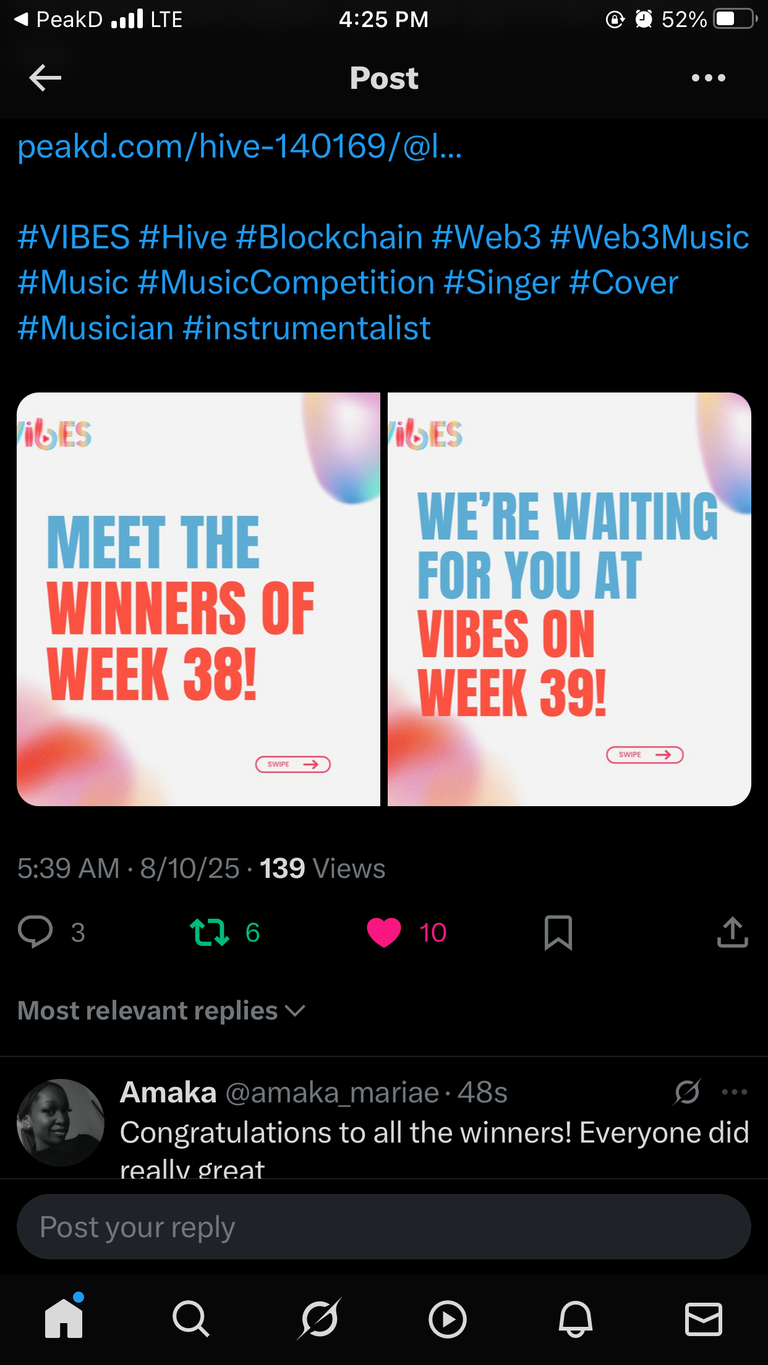The height and width of the screenshot is (1365, 768).
Task: Tap the reply comment bubble icon
Action: click(x=36, y=932)
